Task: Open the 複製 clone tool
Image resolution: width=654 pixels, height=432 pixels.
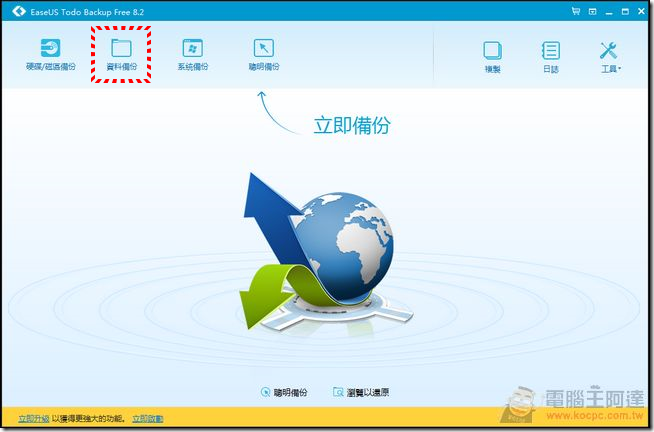Action: [492, 57]
